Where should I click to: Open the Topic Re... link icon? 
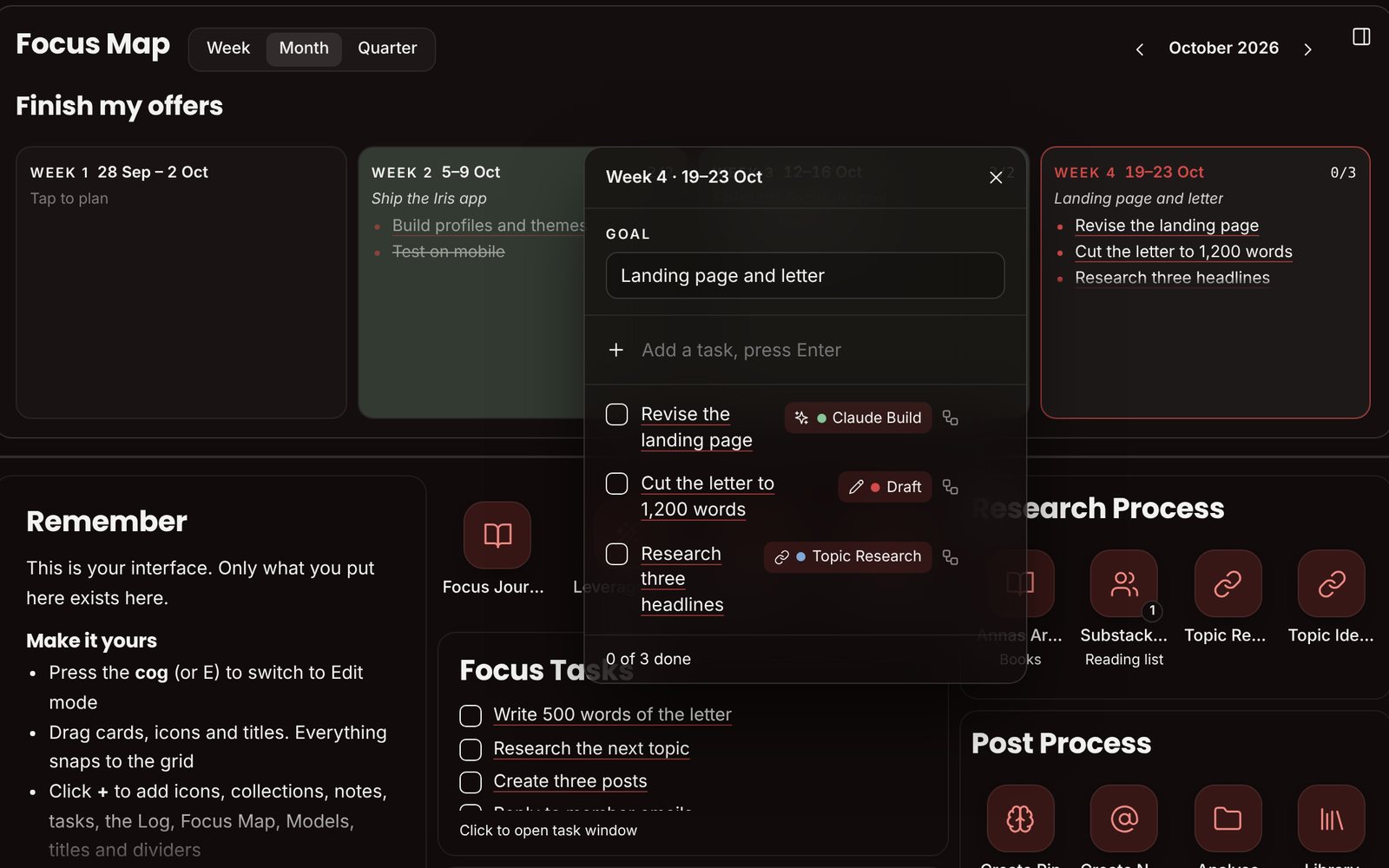1228,583
